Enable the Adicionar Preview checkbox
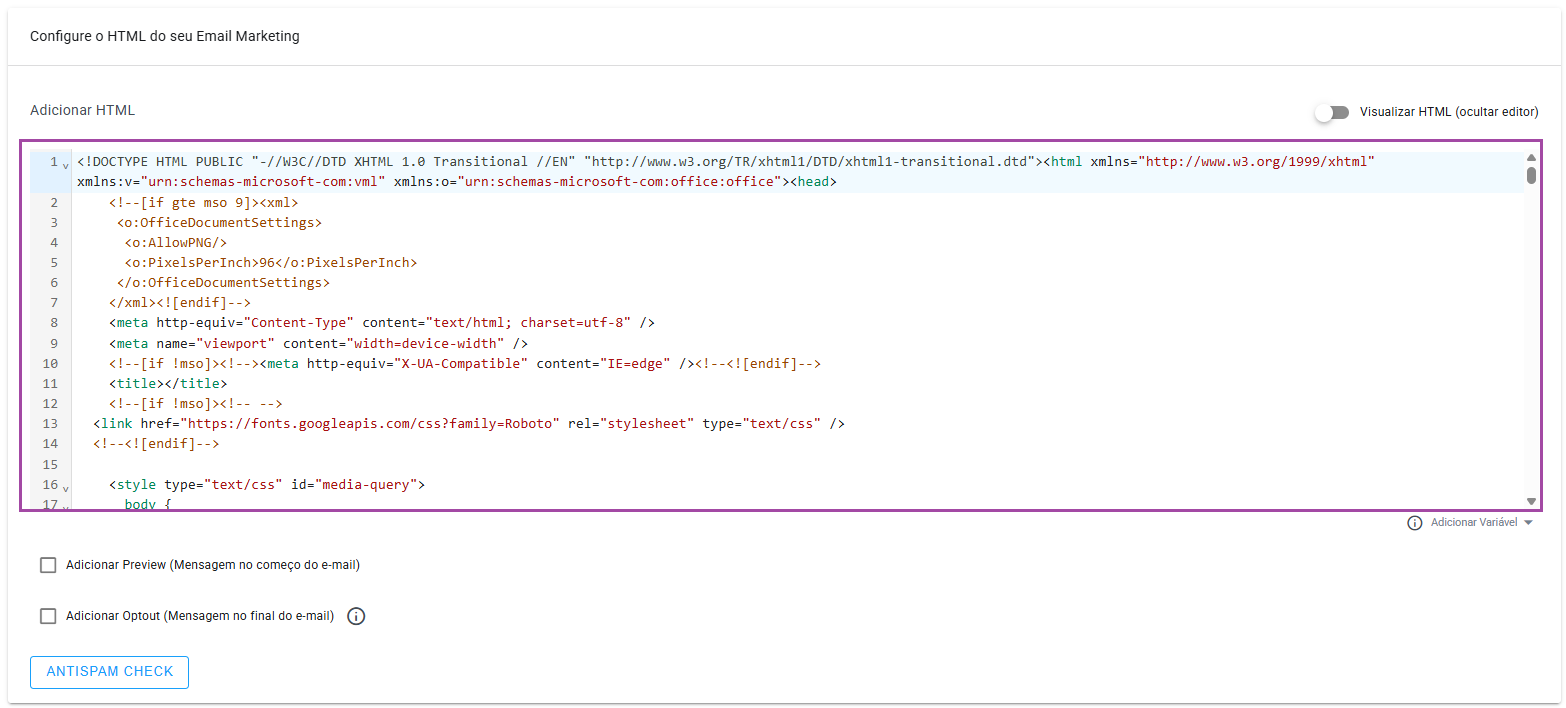The height and width of the screenshot is (708, 1566). pyautogui.click(x=48, y=565)
